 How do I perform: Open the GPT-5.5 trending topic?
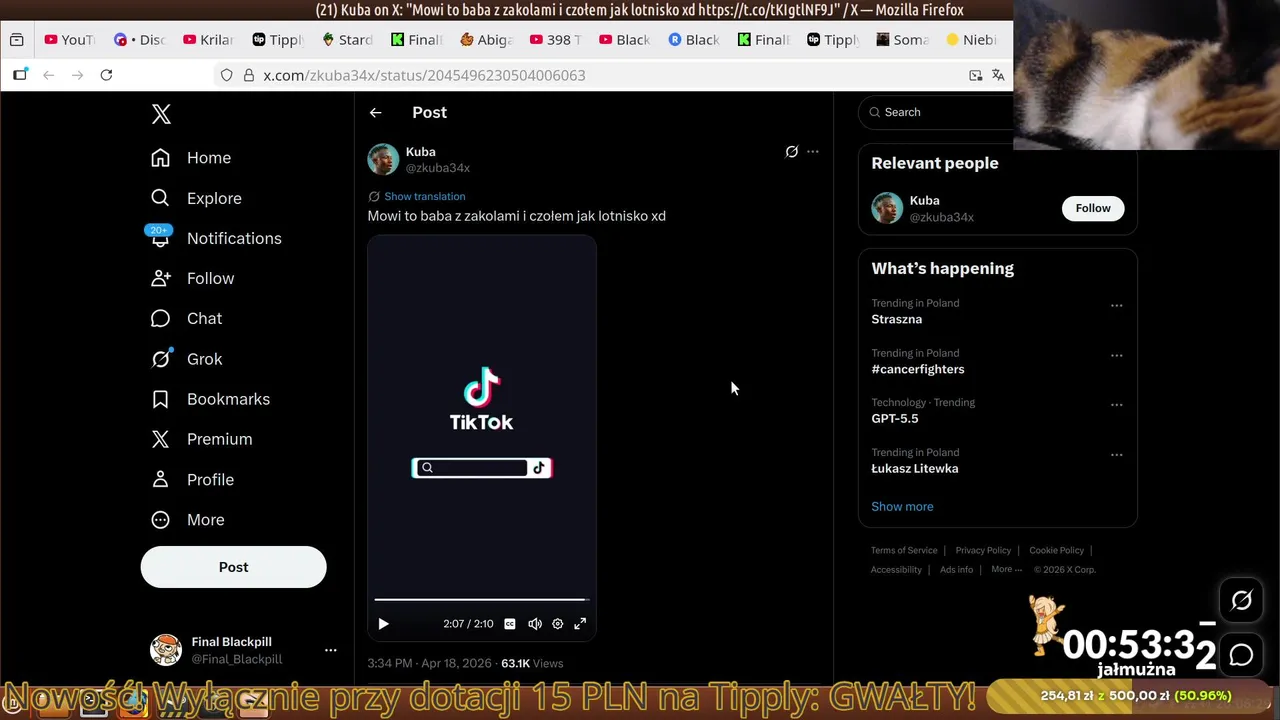[894, 419]
